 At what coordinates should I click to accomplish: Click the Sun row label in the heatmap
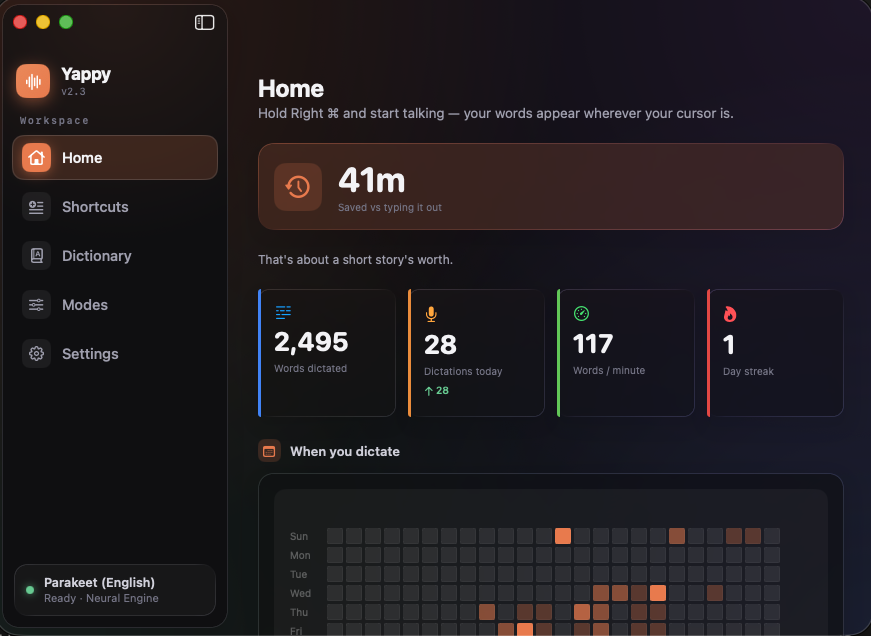299,537
